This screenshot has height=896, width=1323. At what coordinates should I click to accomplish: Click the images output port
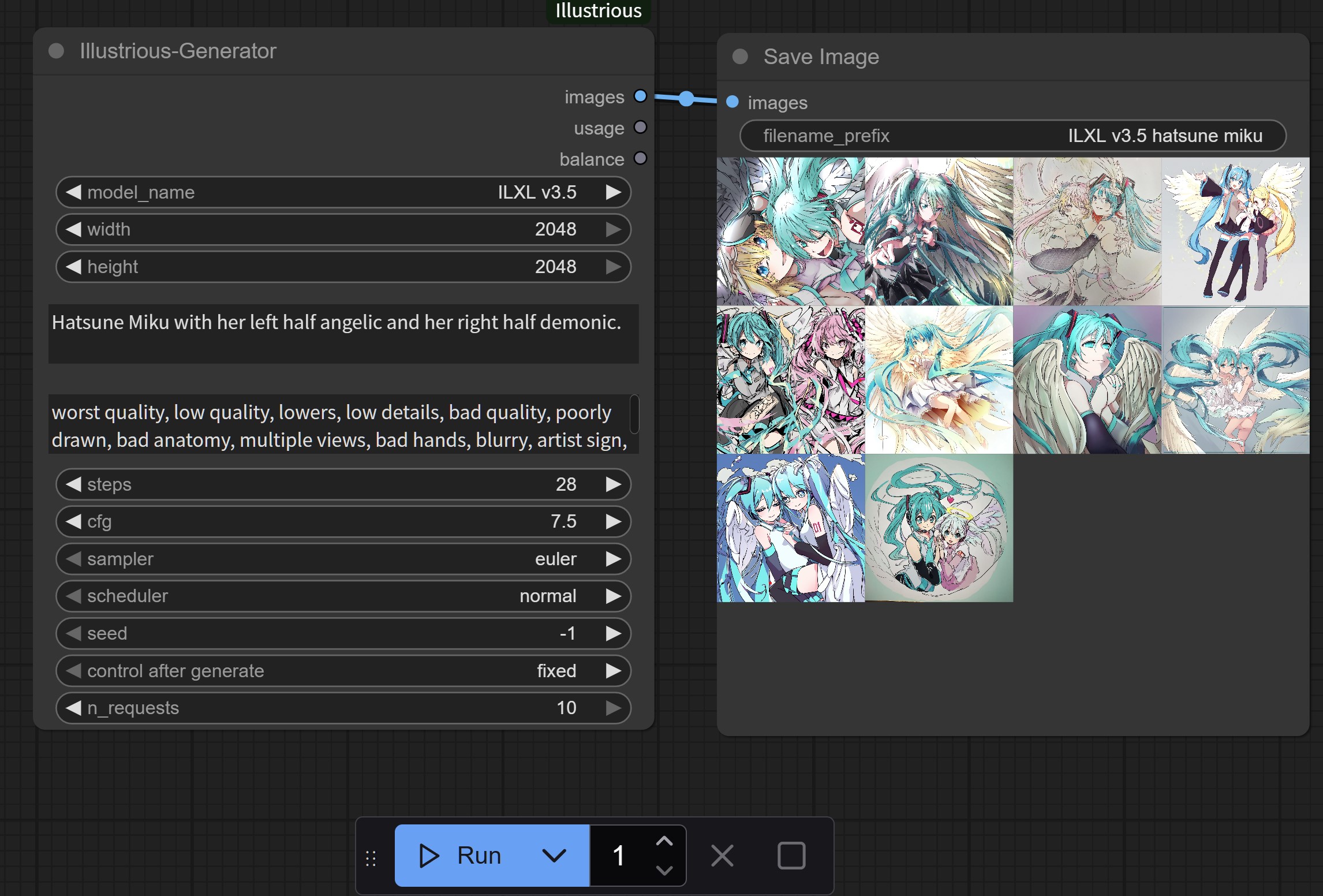640,96
